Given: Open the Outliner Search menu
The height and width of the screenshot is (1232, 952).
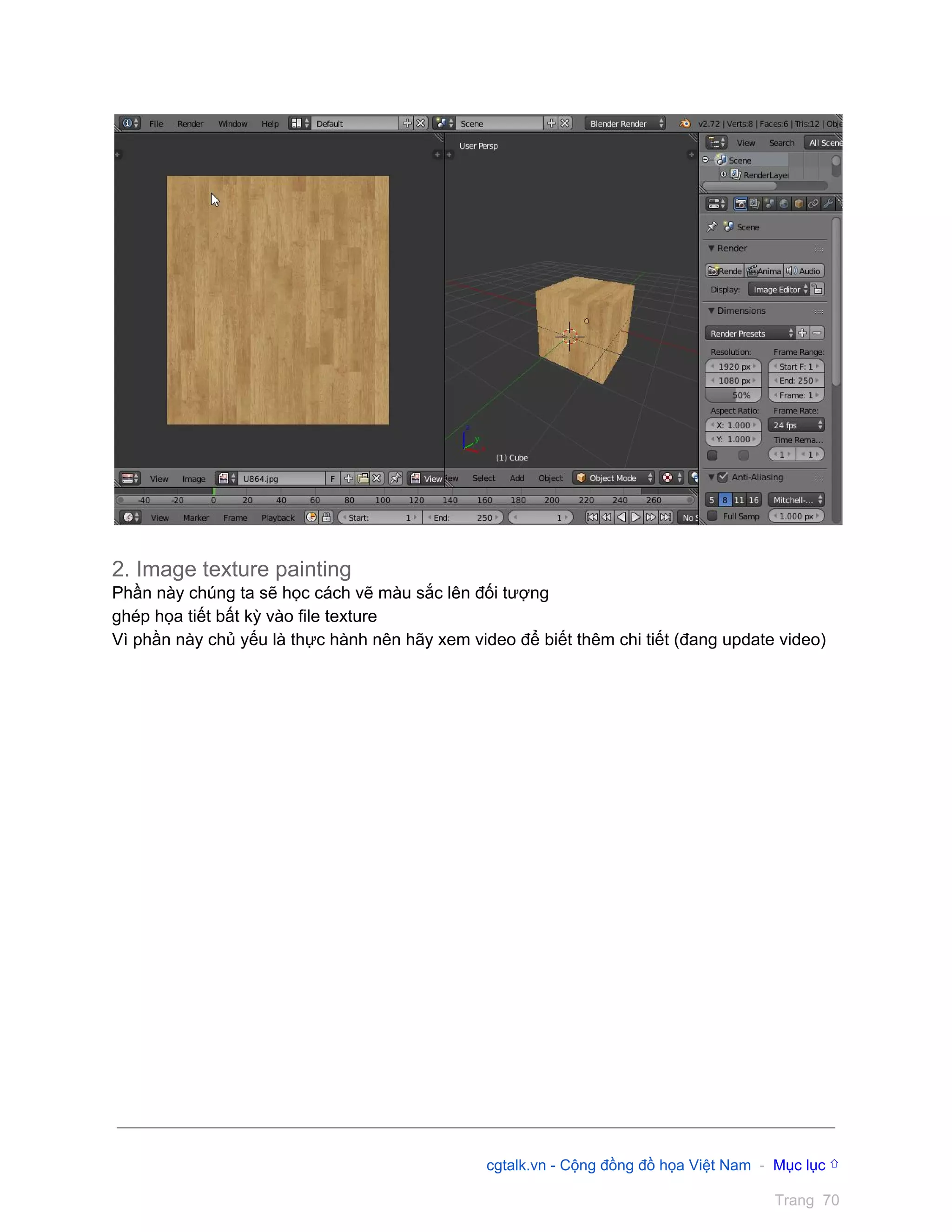Looking at the screenshot, I should pos(782,143).
